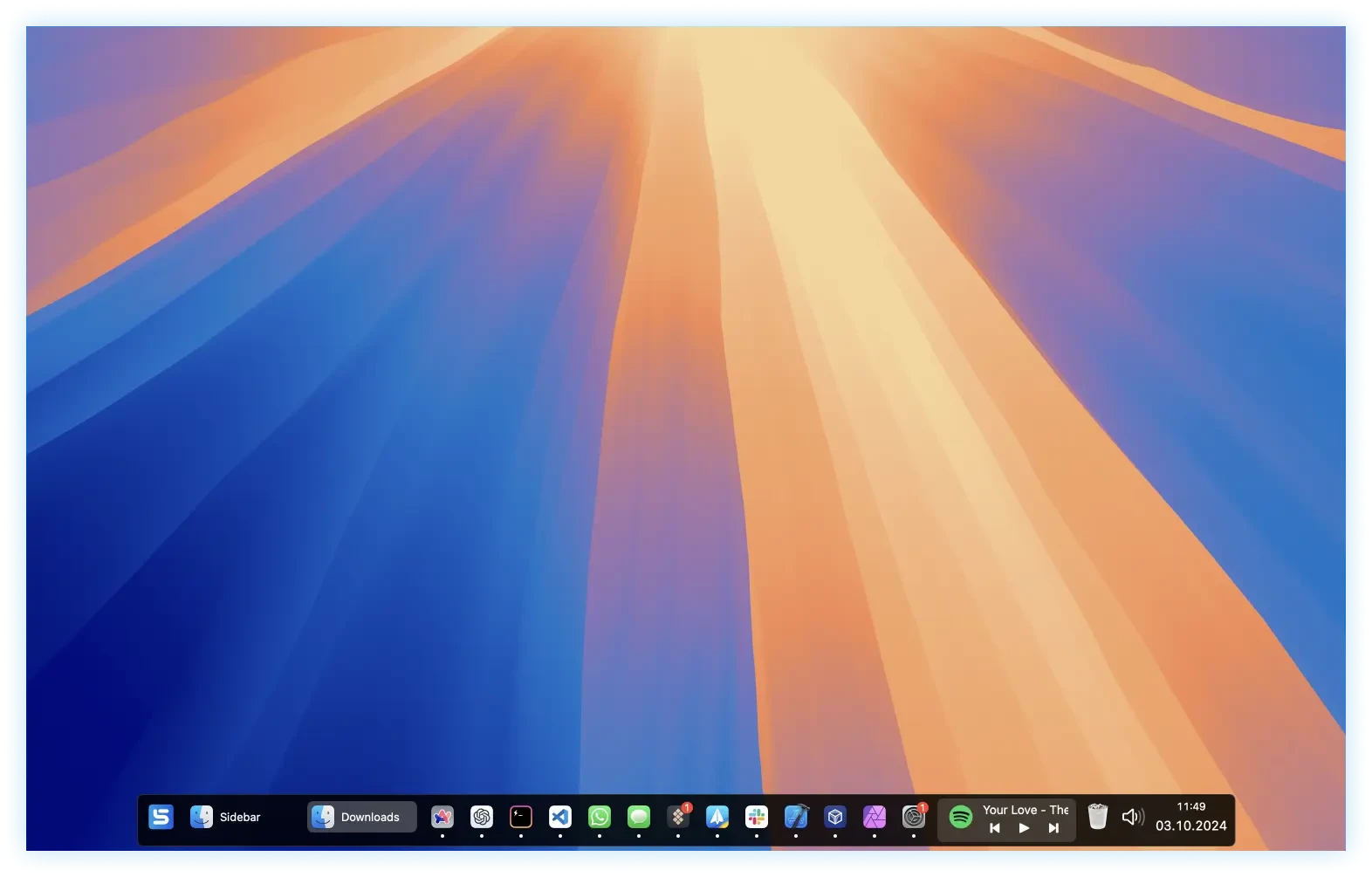Click the blue Sidebar app logo icon
1372x877 pixels.
(x=161, y=817)
